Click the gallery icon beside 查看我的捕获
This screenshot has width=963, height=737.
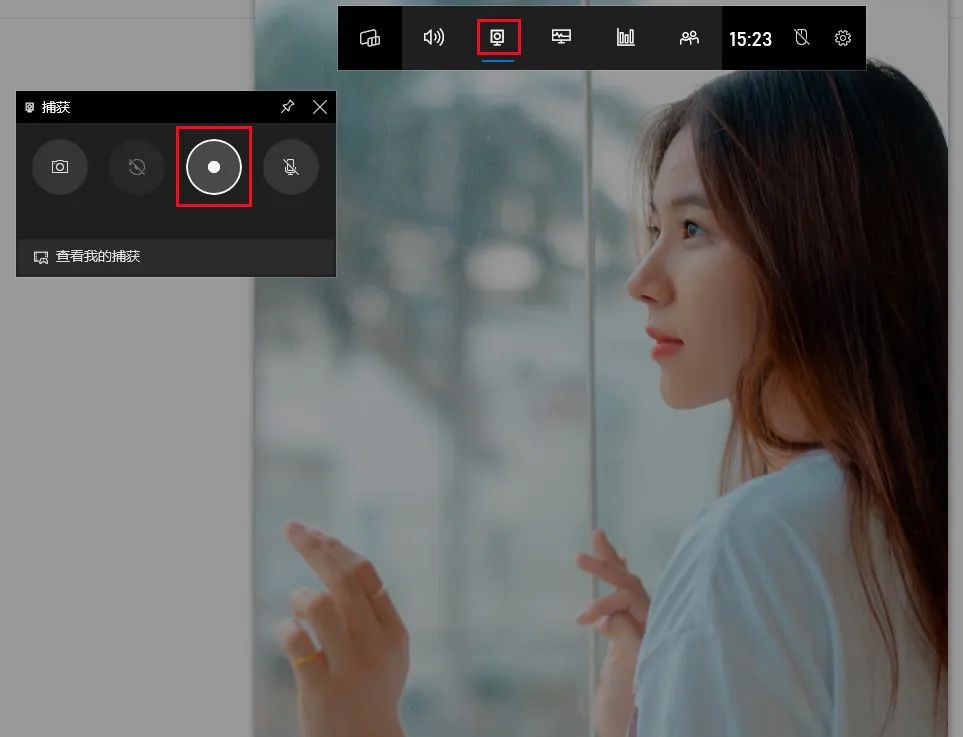click(x=41, y=257)
